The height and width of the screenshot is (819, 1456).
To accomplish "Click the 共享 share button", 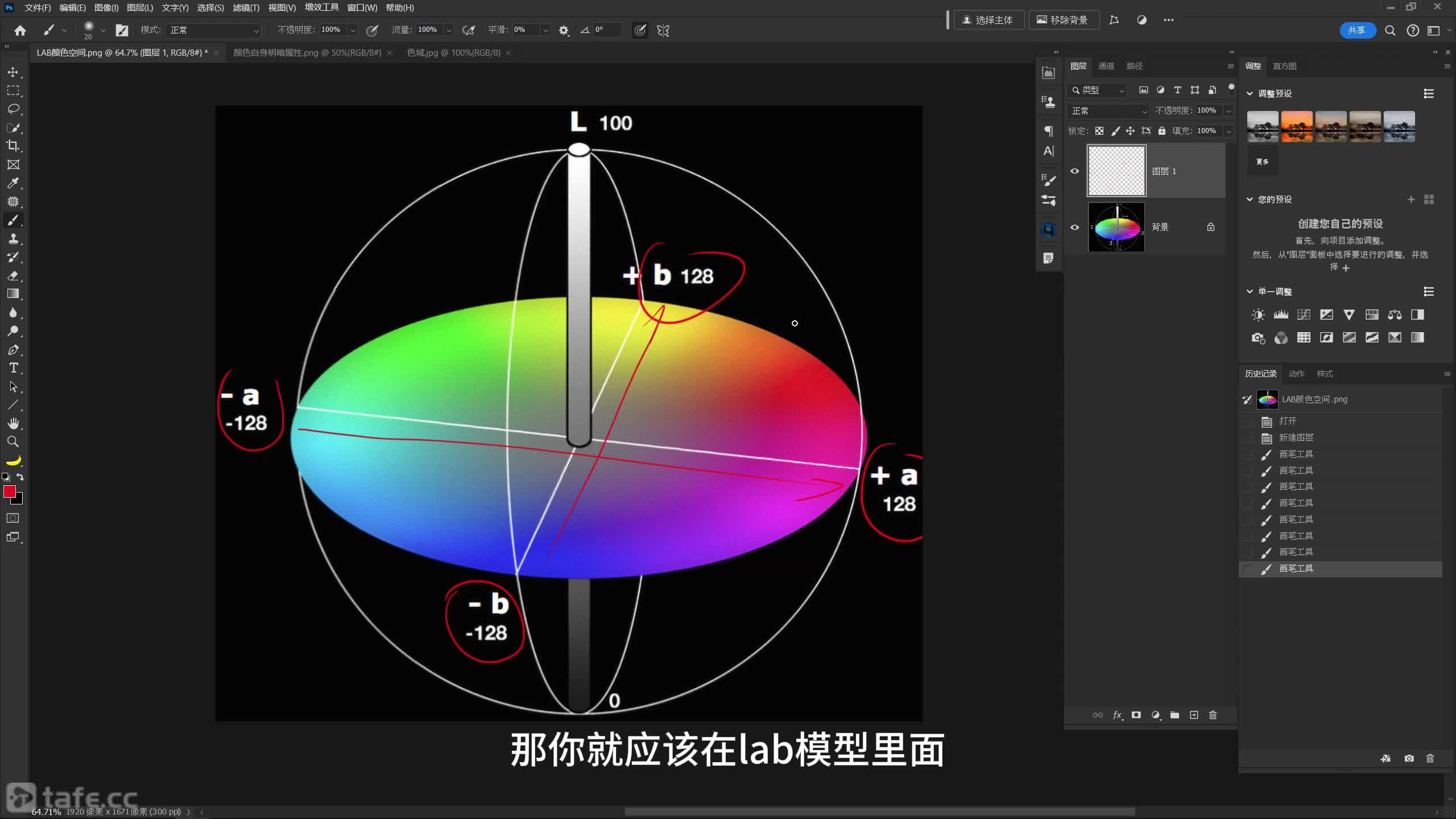I will point(1356,30).
